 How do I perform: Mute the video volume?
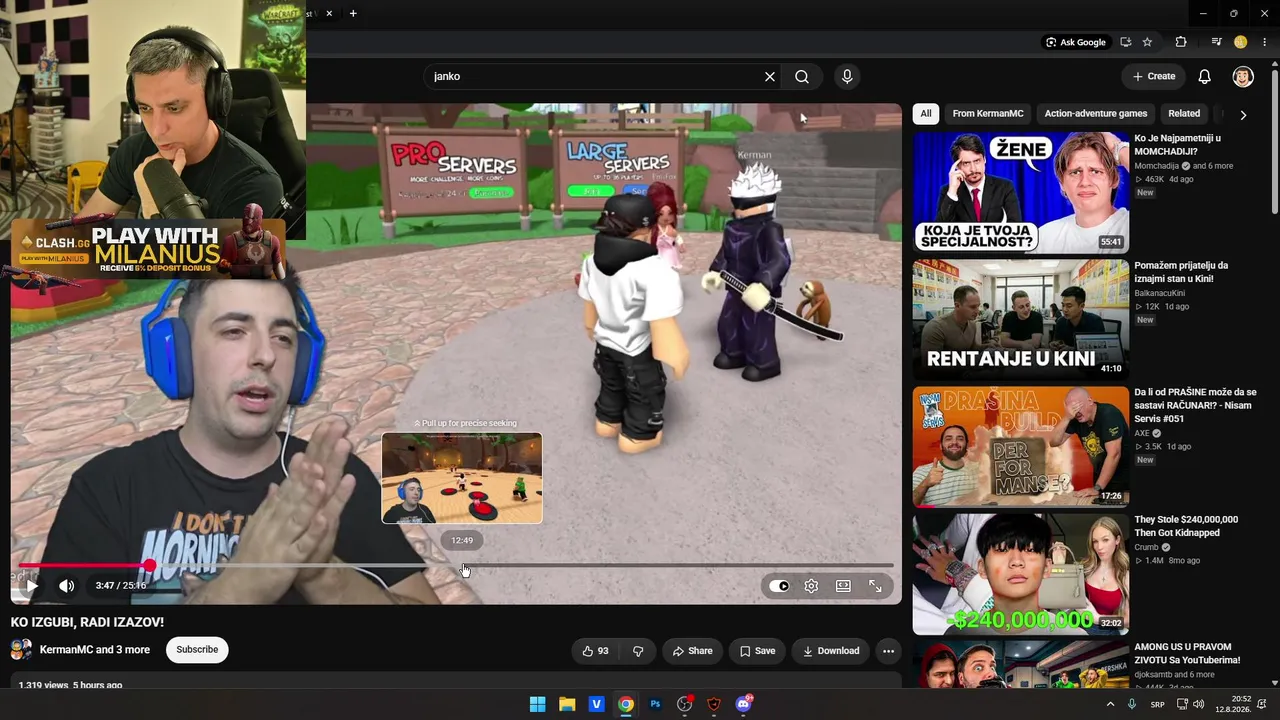pos(66,586)
